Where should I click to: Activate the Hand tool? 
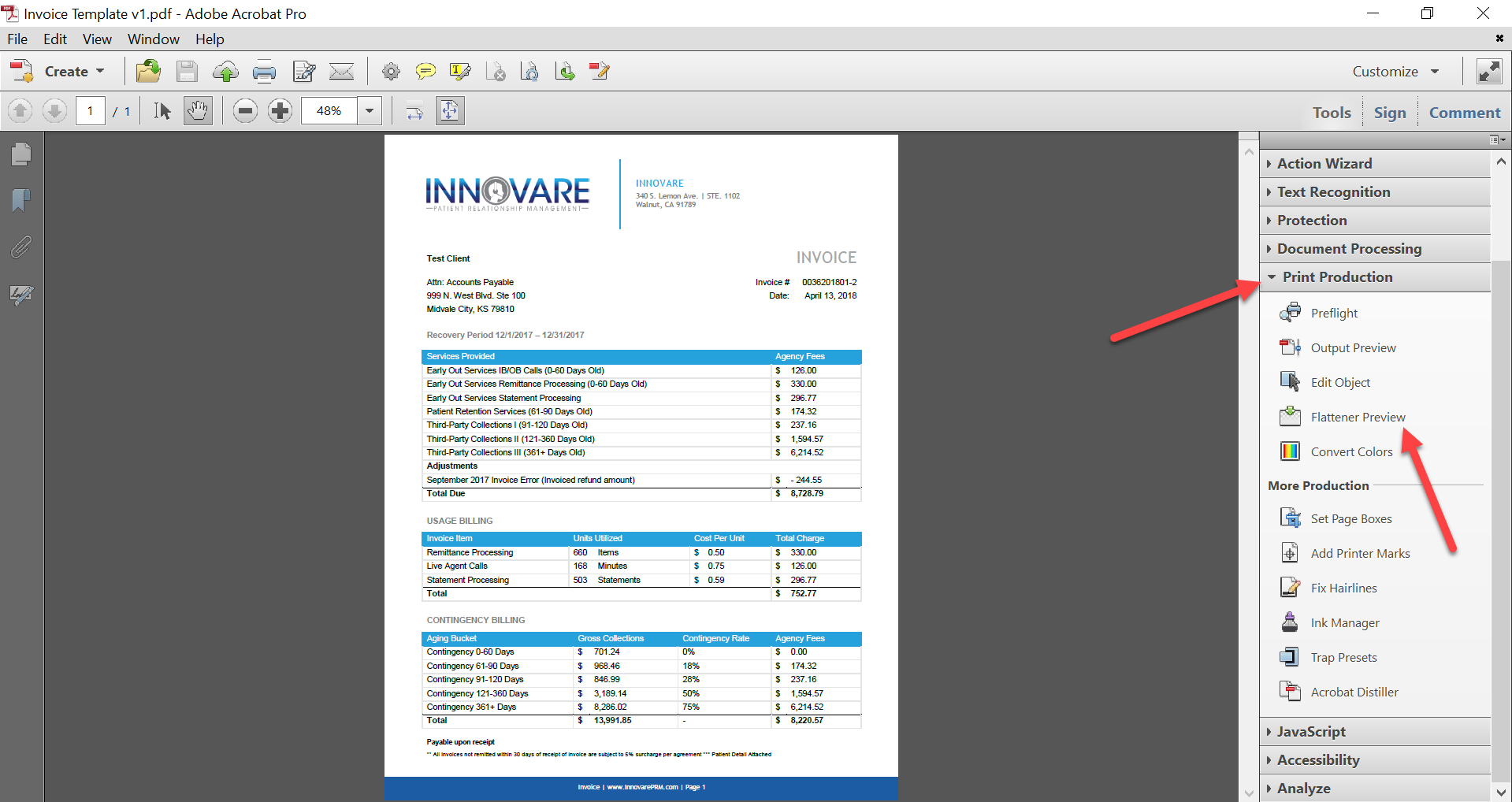[197, 110]
